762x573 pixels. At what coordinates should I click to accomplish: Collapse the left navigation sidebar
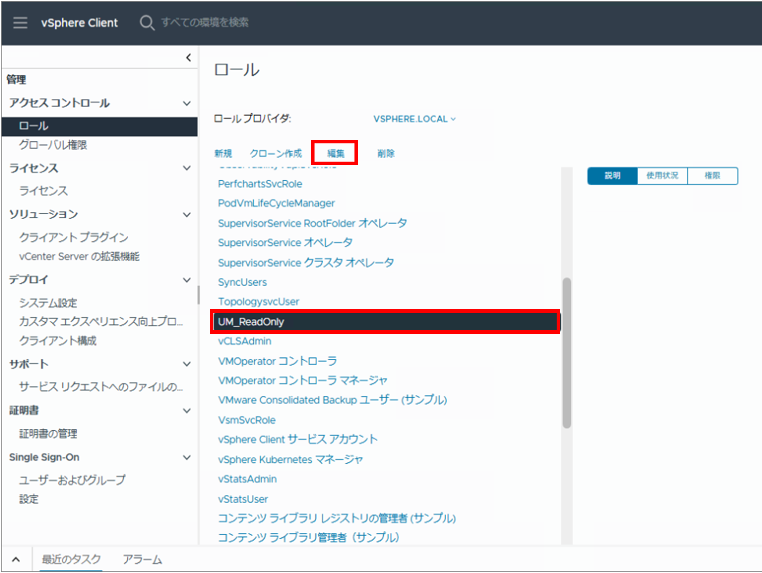(x=189, y=57)
